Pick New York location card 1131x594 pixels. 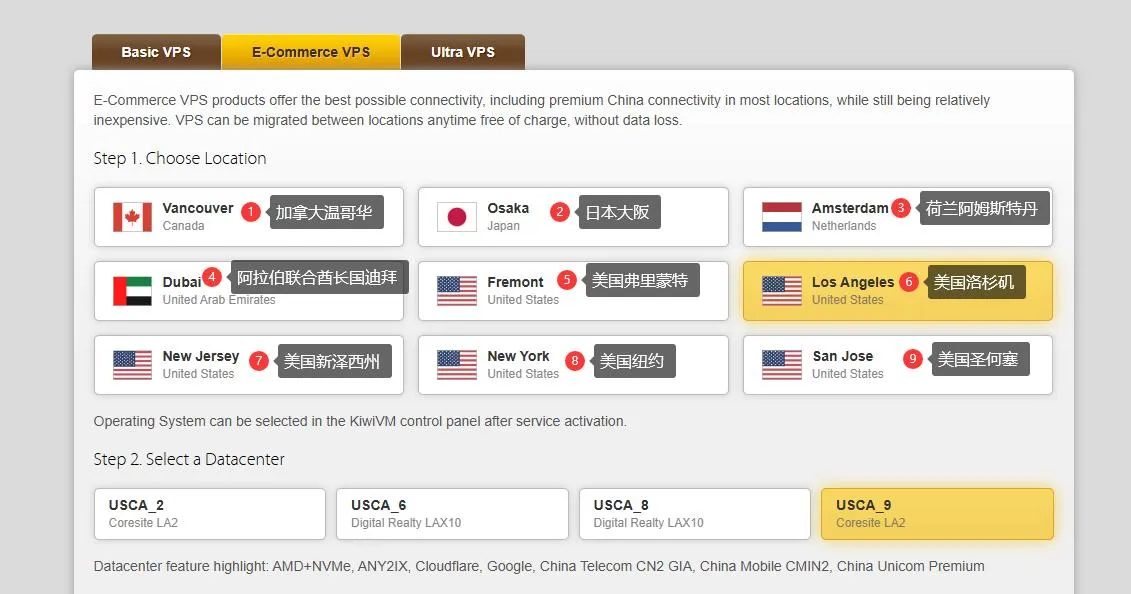click(573, 365)
